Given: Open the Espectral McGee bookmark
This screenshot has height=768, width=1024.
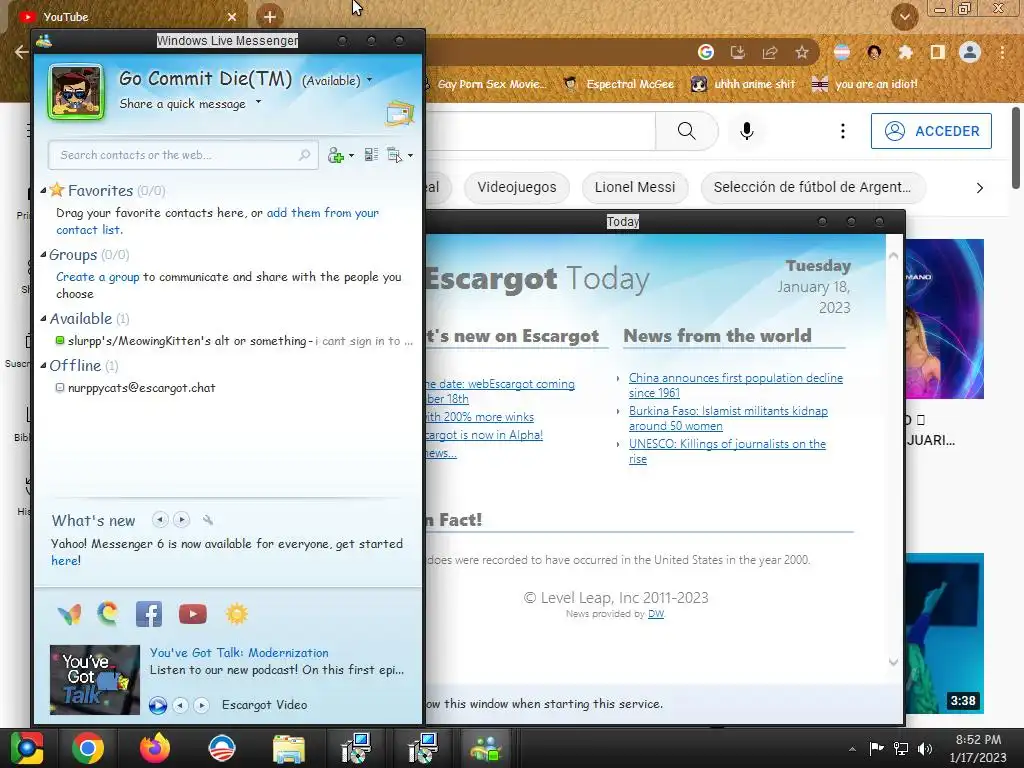Looking at the screenshot, I should [x=620, y=84].
